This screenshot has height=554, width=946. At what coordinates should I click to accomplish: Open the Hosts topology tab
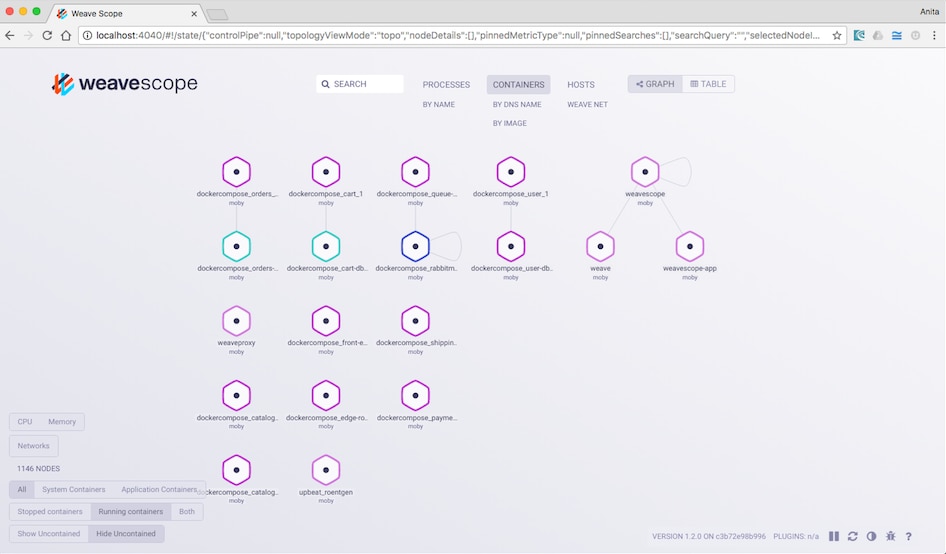[581, 84]
